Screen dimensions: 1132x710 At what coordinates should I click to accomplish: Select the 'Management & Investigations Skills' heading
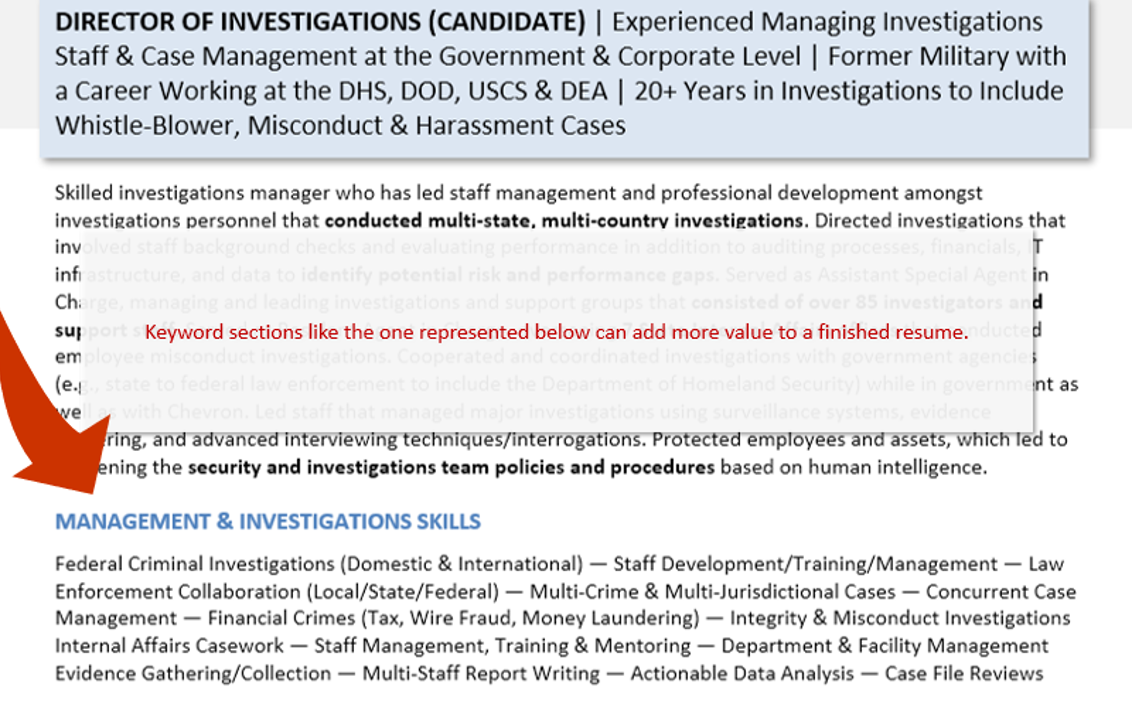coord(268,521)
